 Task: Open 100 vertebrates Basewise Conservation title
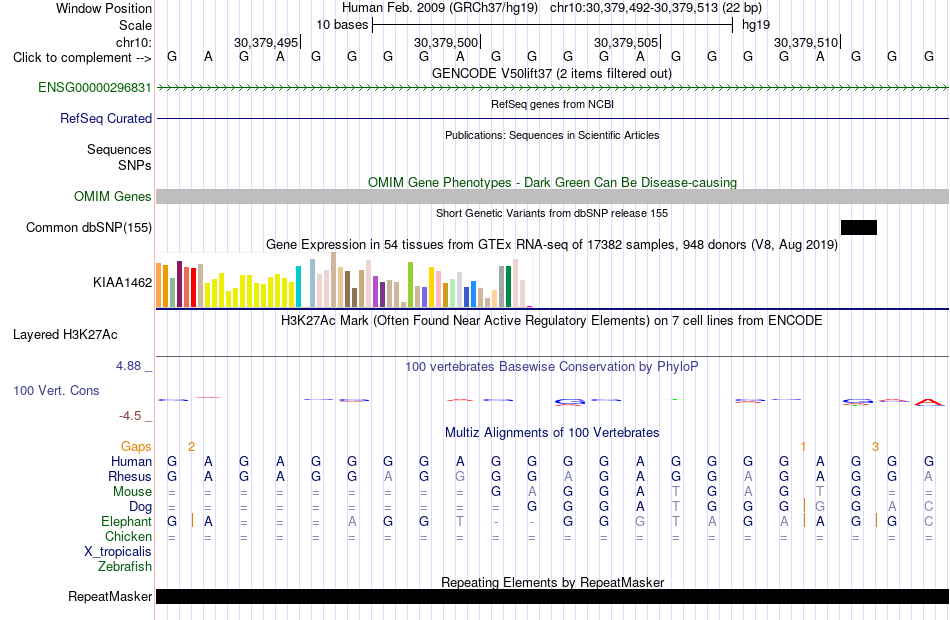click(x=551, y=366)
